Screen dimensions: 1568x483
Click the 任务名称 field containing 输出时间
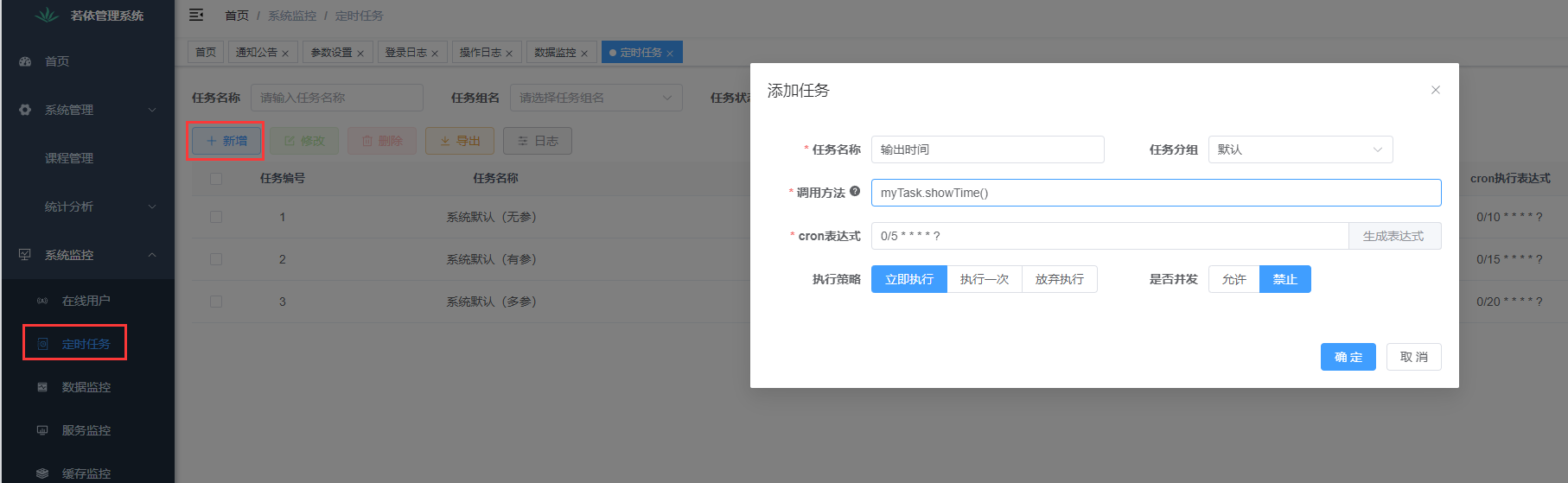(x=988, y=149)
